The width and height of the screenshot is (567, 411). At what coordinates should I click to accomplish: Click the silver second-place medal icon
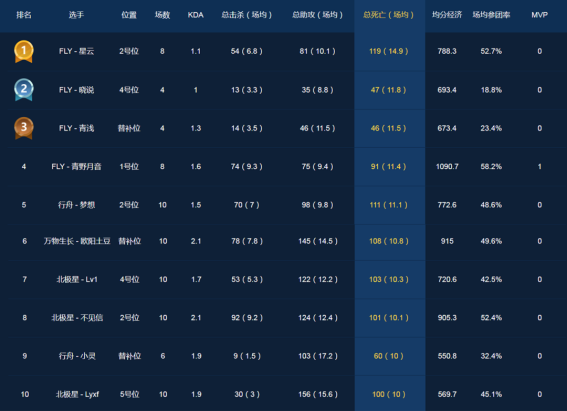pos(24,90)
